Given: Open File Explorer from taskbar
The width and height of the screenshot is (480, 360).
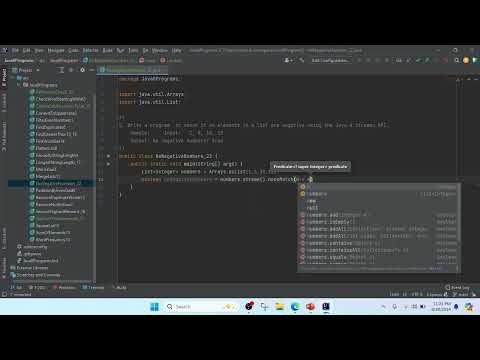Looking at the screenshot, I should pos(279,307).
